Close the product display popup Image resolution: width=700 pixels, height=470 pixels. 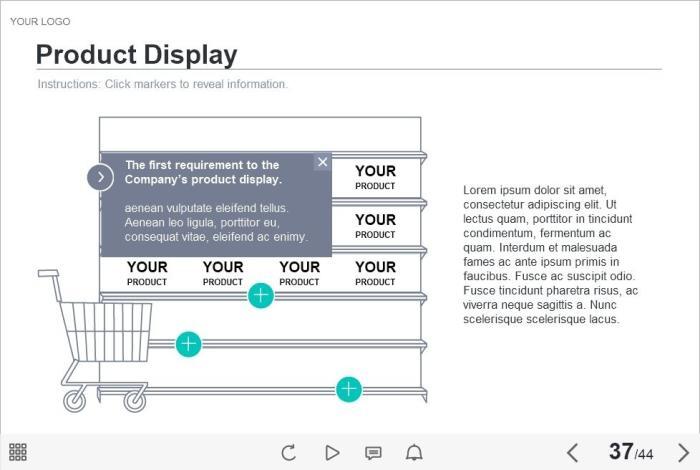tap(323, 162)
